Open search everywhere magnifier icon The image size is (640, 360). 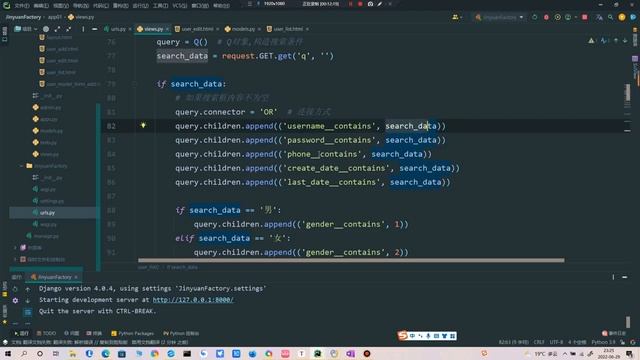[610, 17]
